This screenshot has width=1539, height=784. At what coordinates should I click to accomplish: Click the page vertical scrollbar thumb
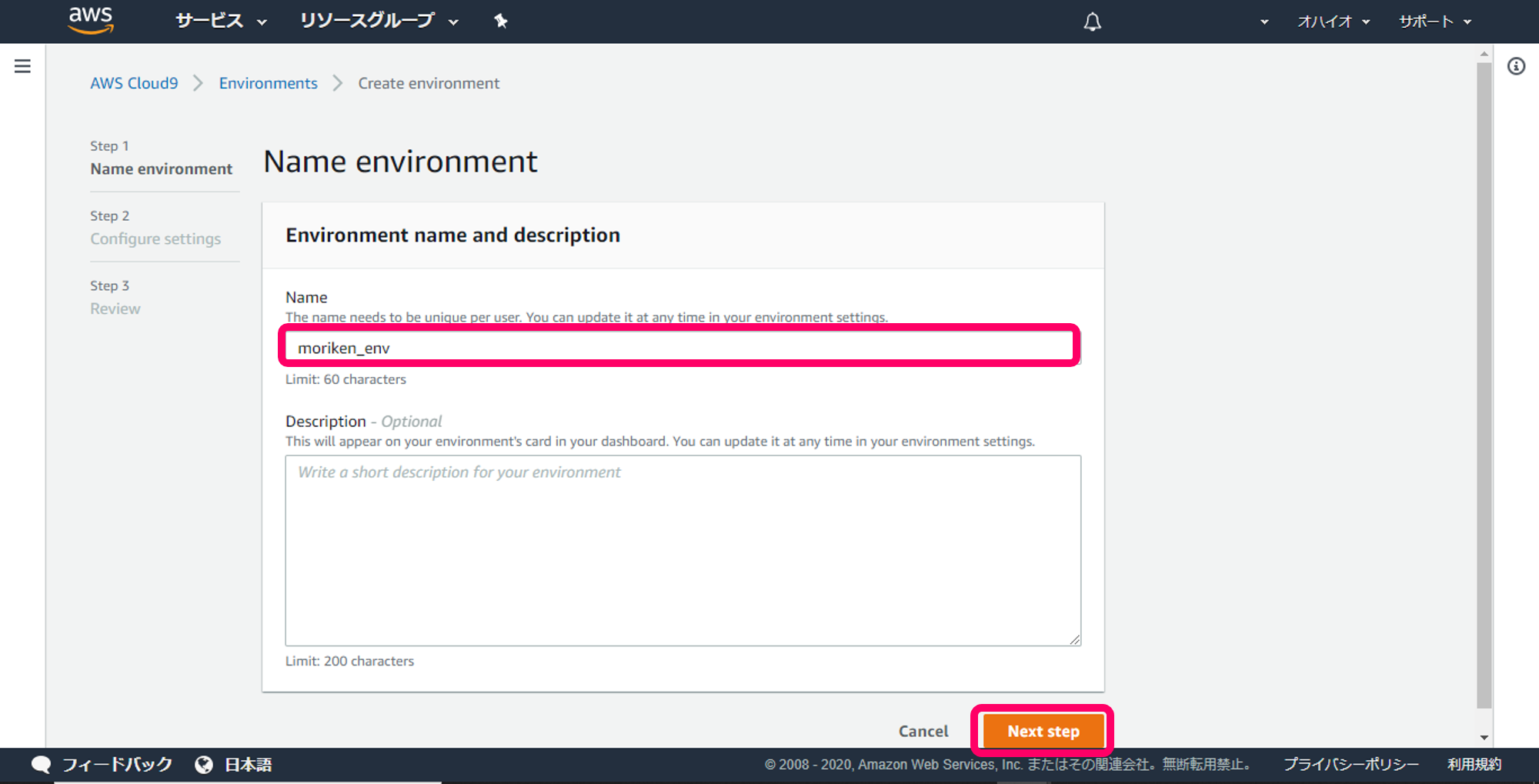(1484, 385)
